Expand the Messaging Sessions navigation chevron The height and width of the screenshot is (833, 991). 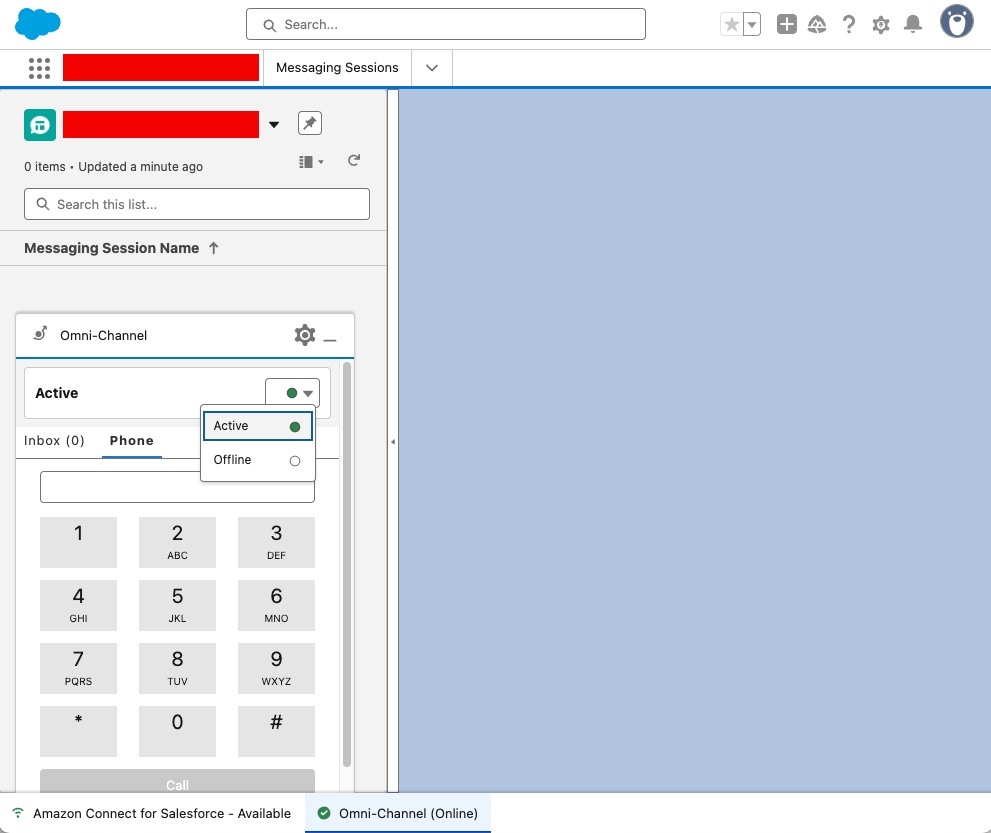(x=432, y=68)
